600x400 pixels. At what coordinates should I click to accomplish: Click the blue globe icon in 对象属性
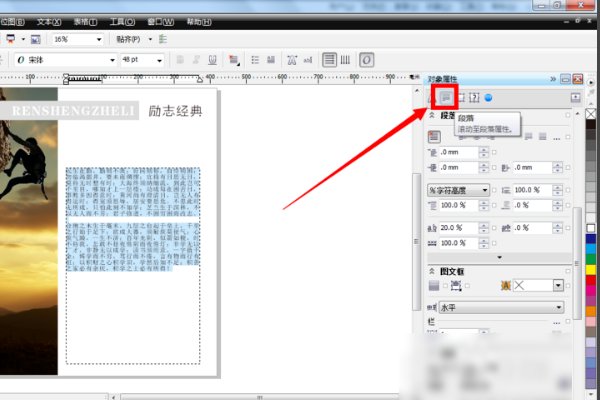point(488,98)
